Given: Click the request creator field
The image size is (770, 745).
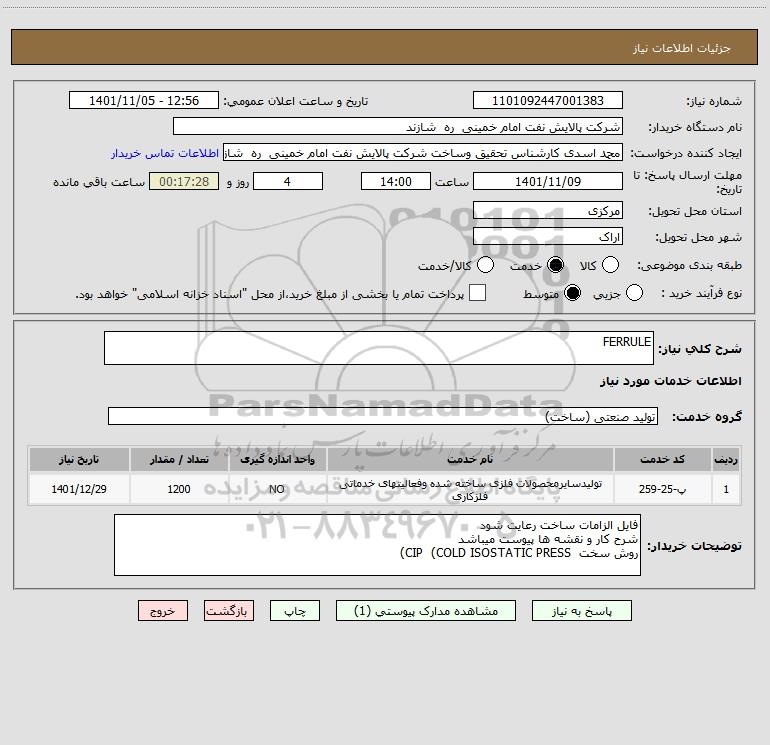Looking at the screenshot, I should pos(423,153).
